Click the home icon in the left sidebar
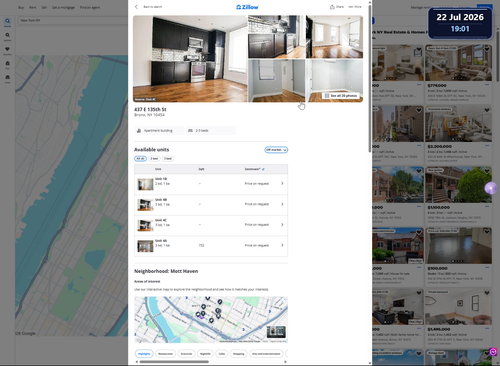The image size is (500, 366). (7, 63)
